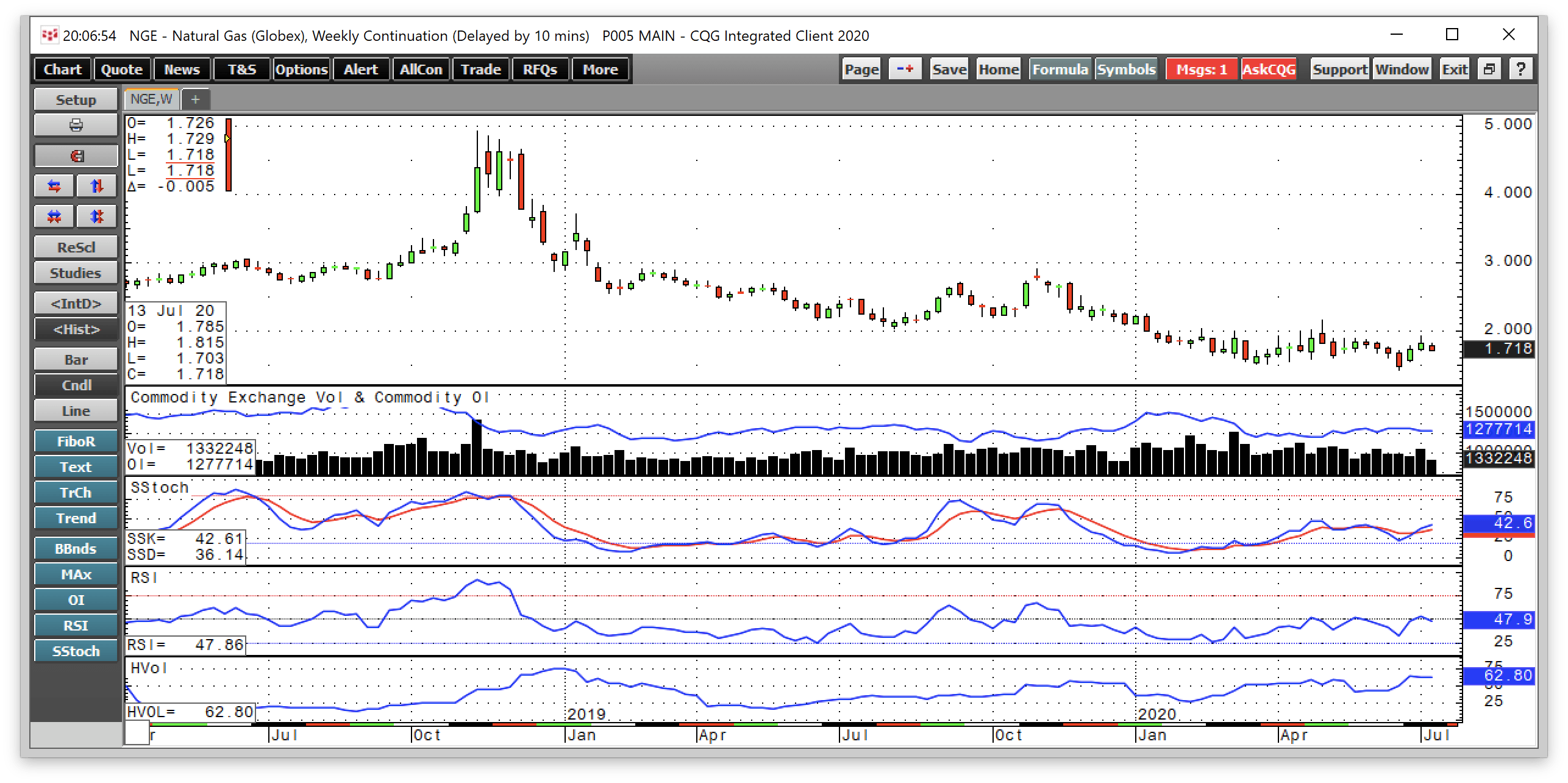Click the CQG logo in title bar
Screen dimensions: 1568x783
tap(49, 35)
